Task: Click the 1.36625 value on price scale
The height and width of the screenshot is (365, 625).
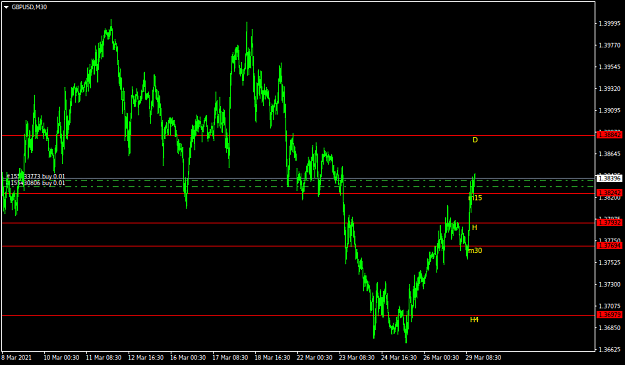Action: tap(609, 349)
